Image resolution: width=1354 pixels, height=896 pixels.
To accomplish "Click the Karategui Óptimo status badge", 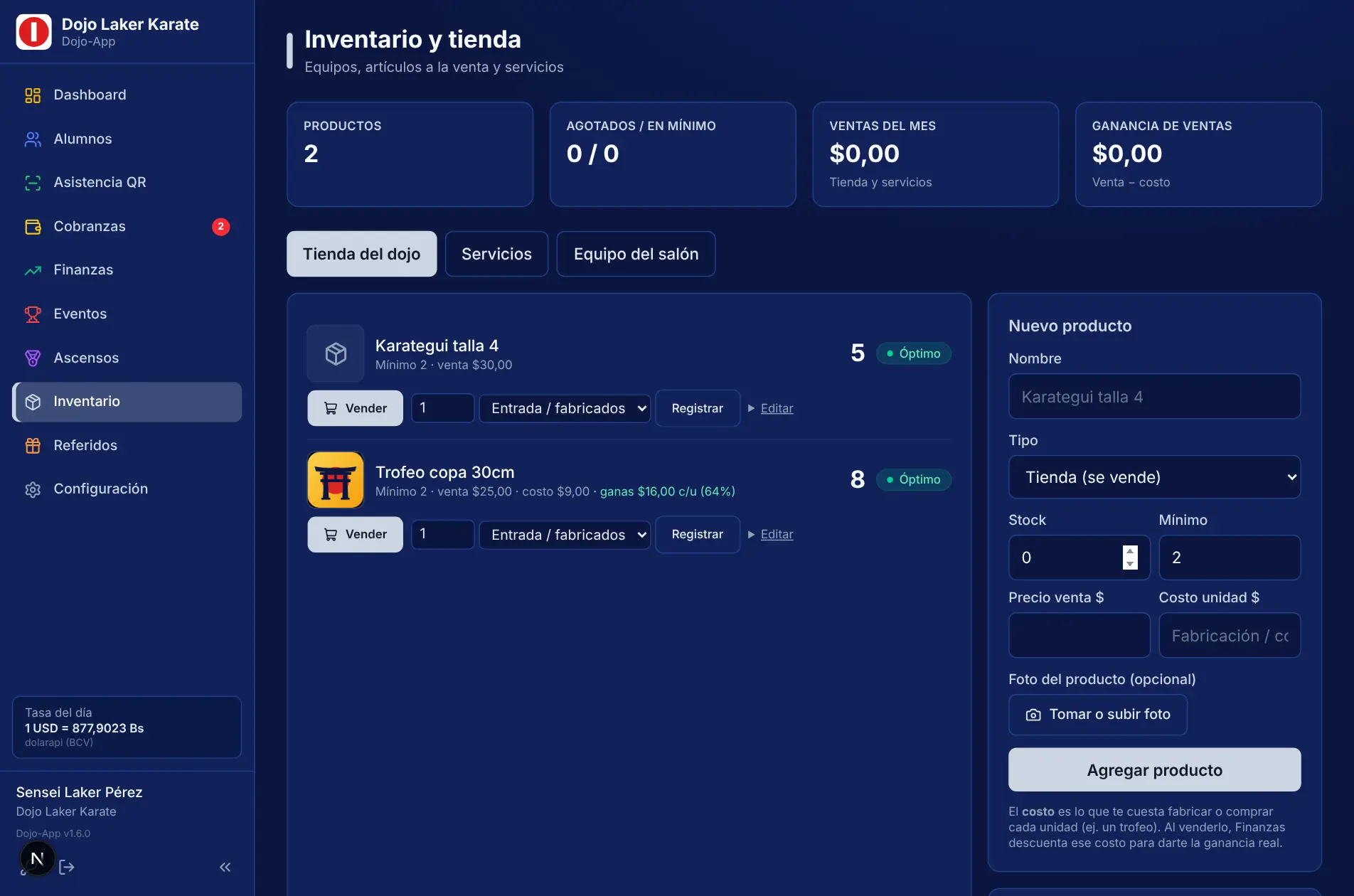I will pos(914,353).
